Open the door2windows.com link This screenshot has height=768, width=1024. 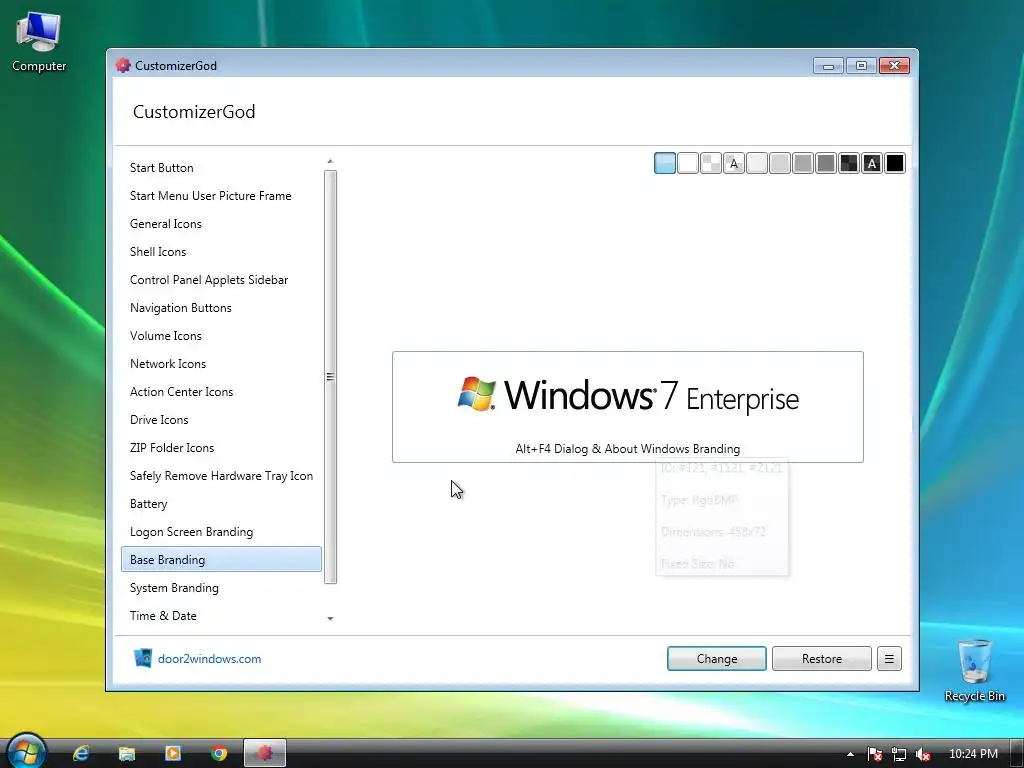click(210, 659)
